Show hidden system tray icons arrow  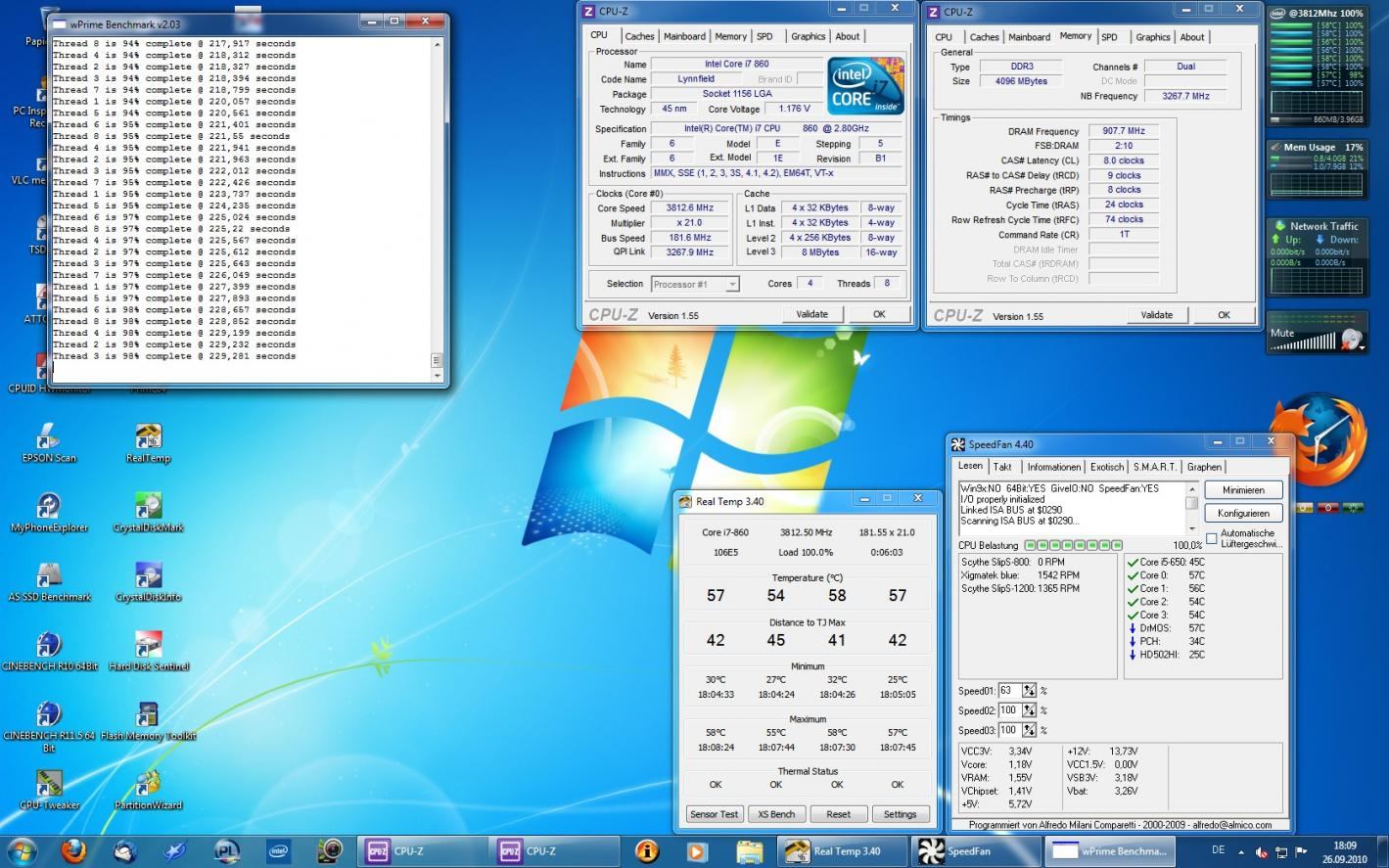(x=1240, y=851)
